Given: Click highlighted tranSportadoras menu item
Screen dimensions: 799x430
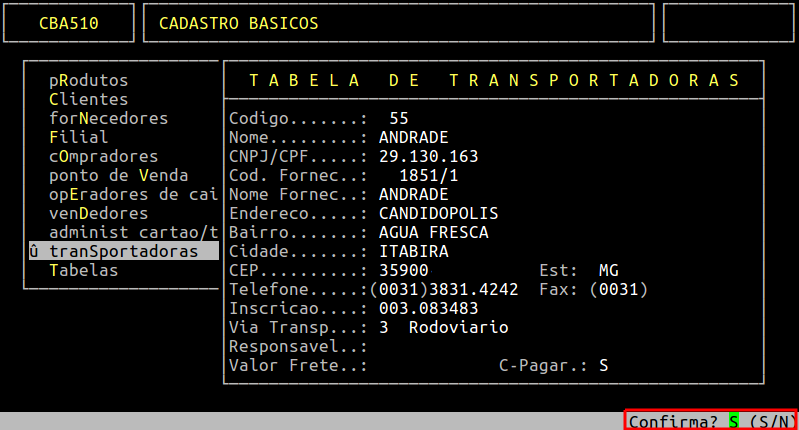Looking at the screenshot, I should (x=123, y=251).
